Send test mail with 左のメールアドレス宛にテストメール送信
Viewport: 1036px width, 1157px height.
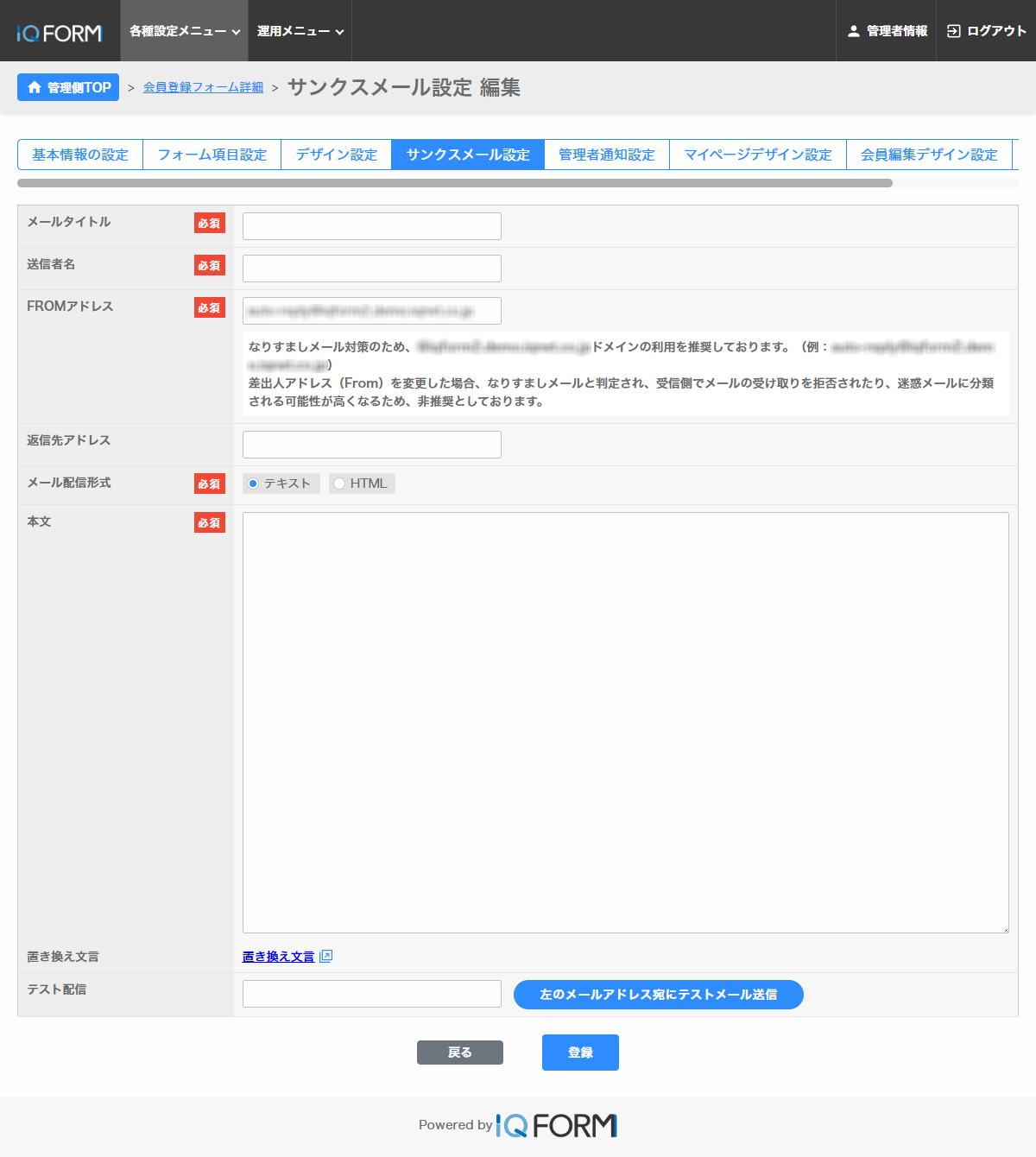point(658,995)
